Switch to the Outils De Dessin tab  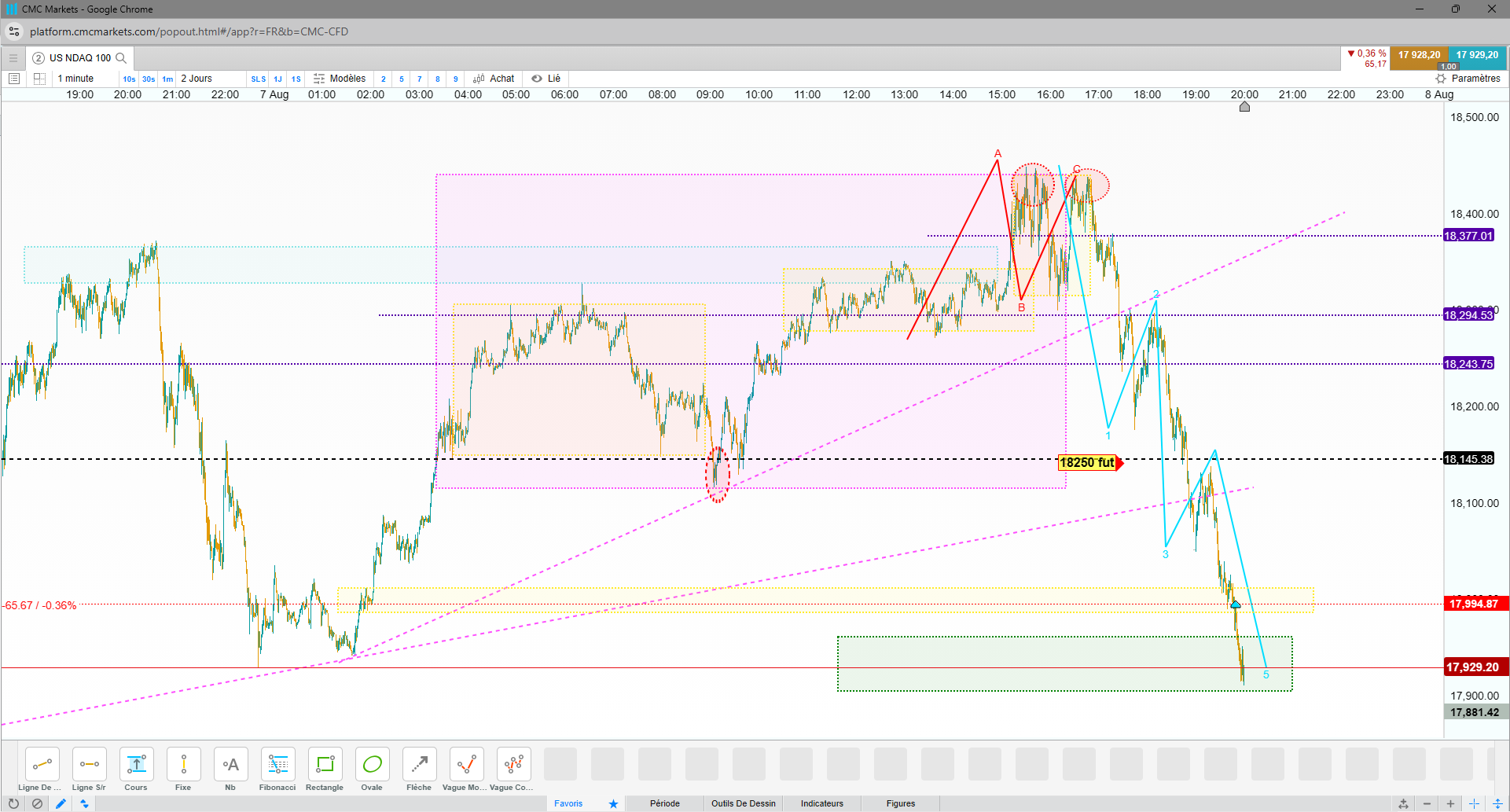coord(744,803)
